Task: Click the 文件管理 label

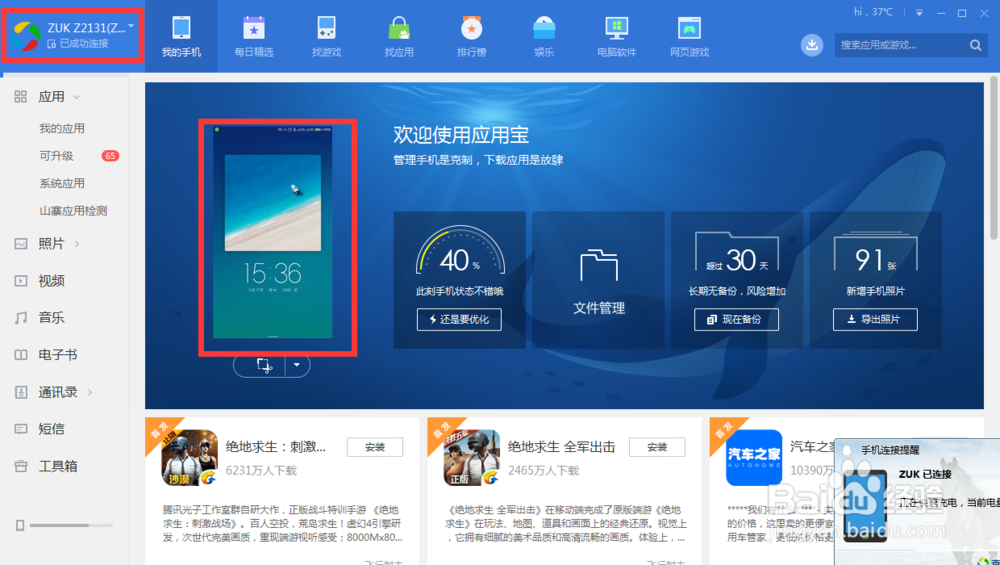Action: point(599,308)
